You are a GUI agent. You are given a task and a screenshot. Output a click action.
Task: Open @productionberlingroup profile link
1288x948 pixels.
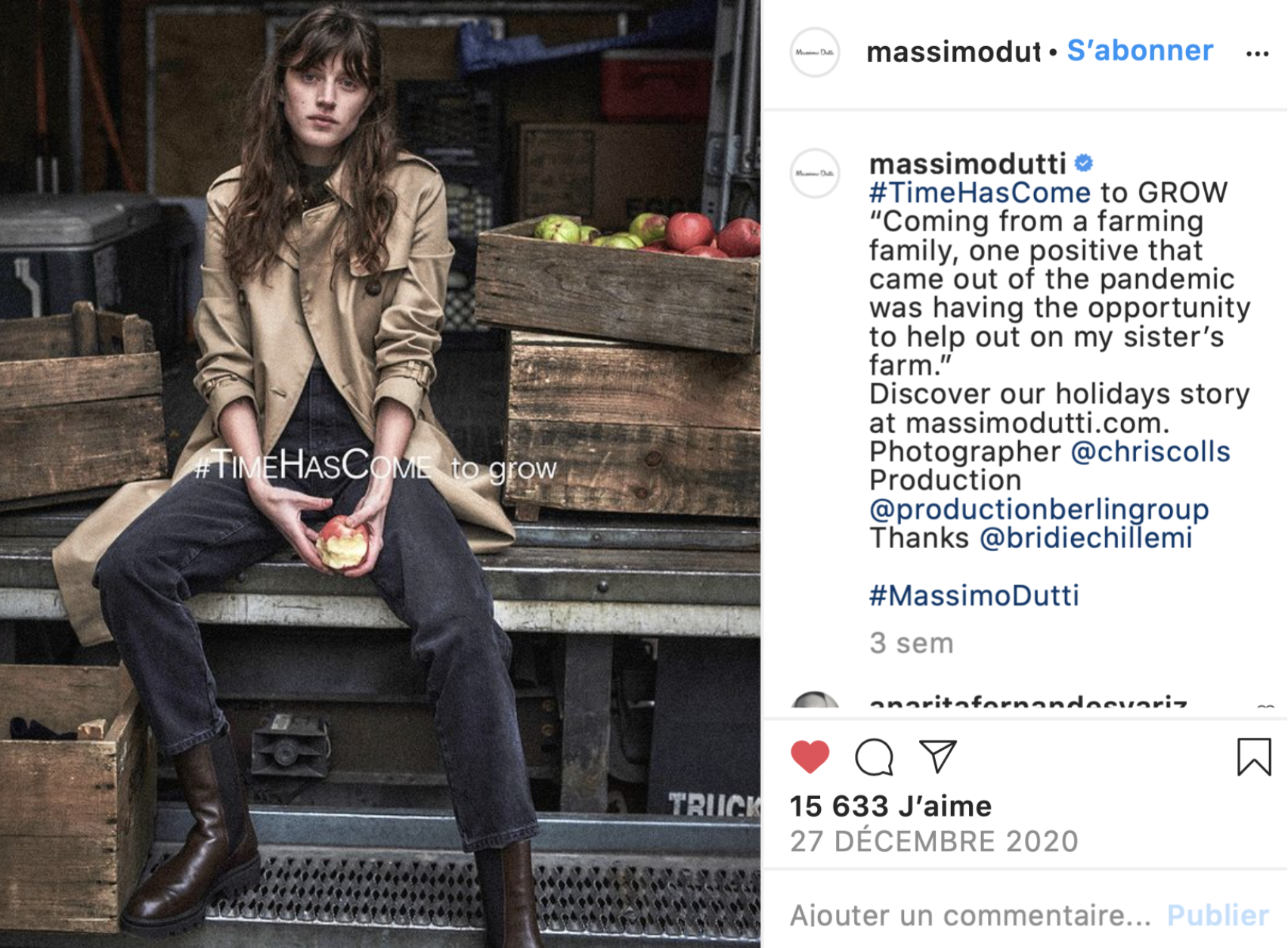(x=1039, y=510)
